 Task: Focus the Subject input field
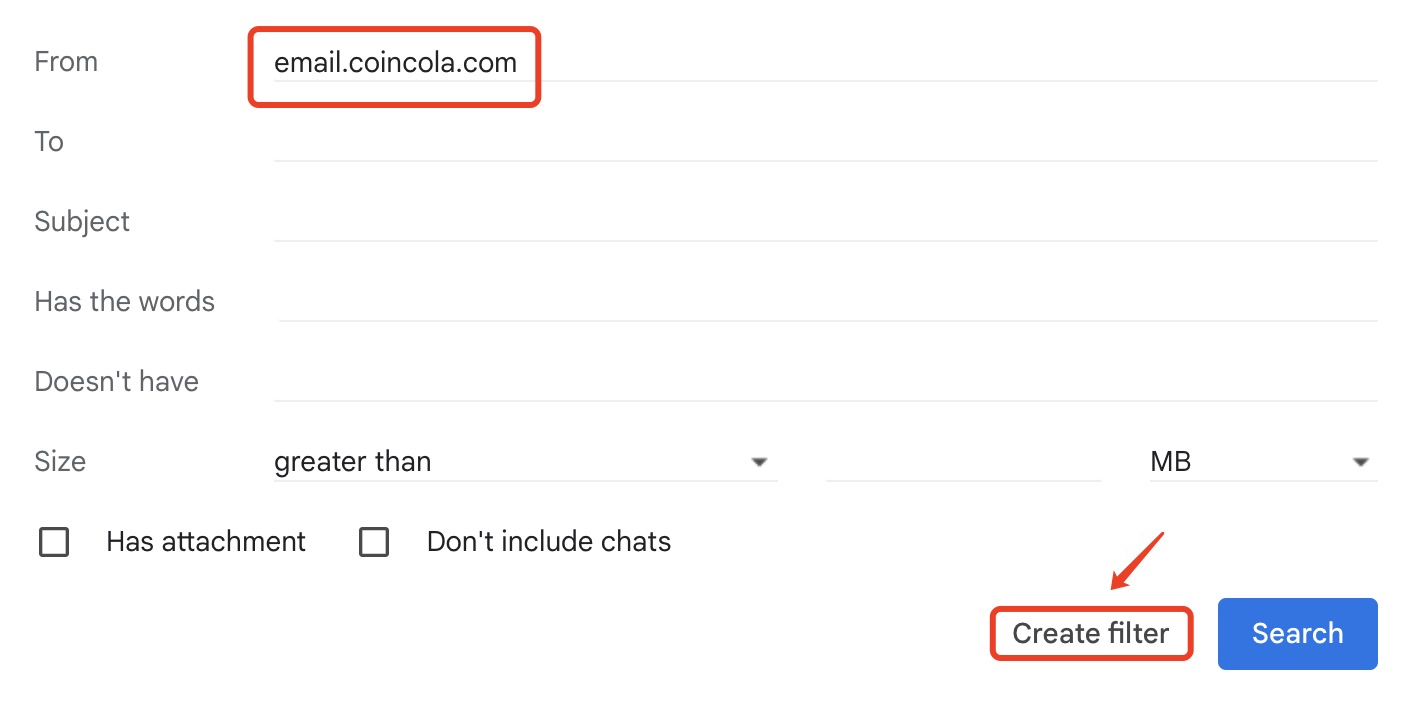tap(825, 222)
